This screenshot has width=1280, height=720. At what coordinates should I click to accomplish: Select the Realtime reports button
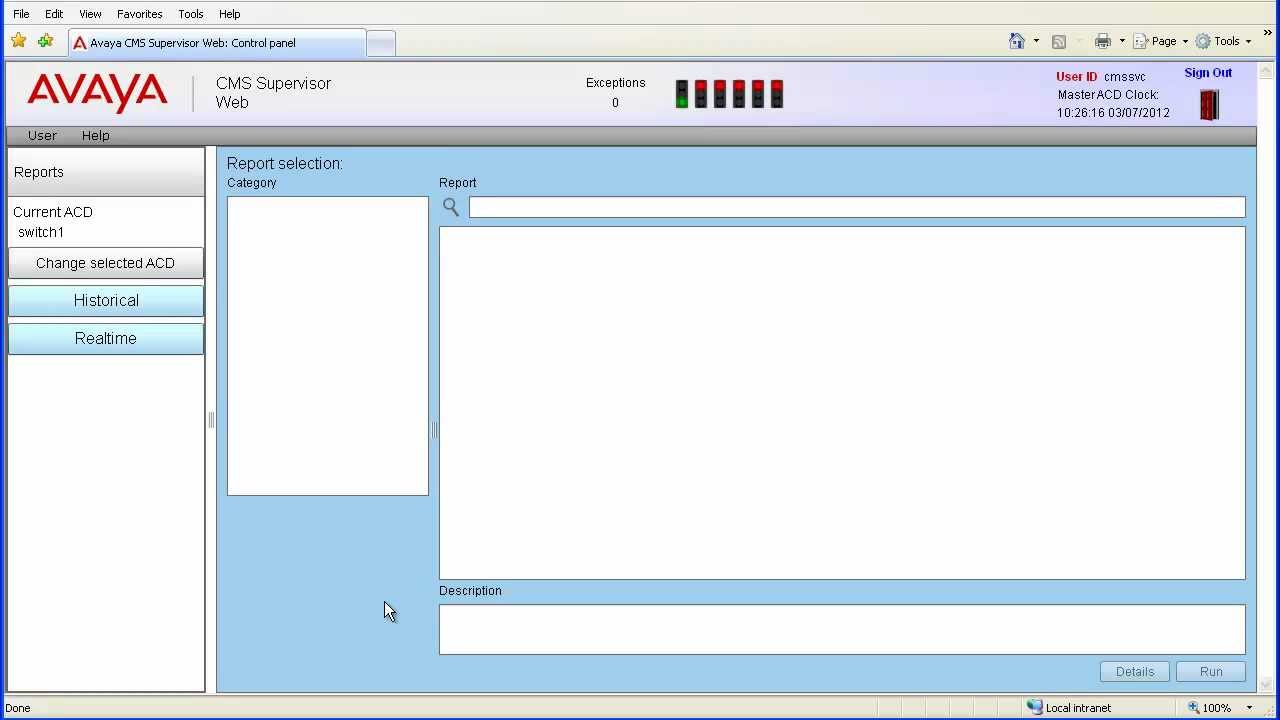pos(106,339)
